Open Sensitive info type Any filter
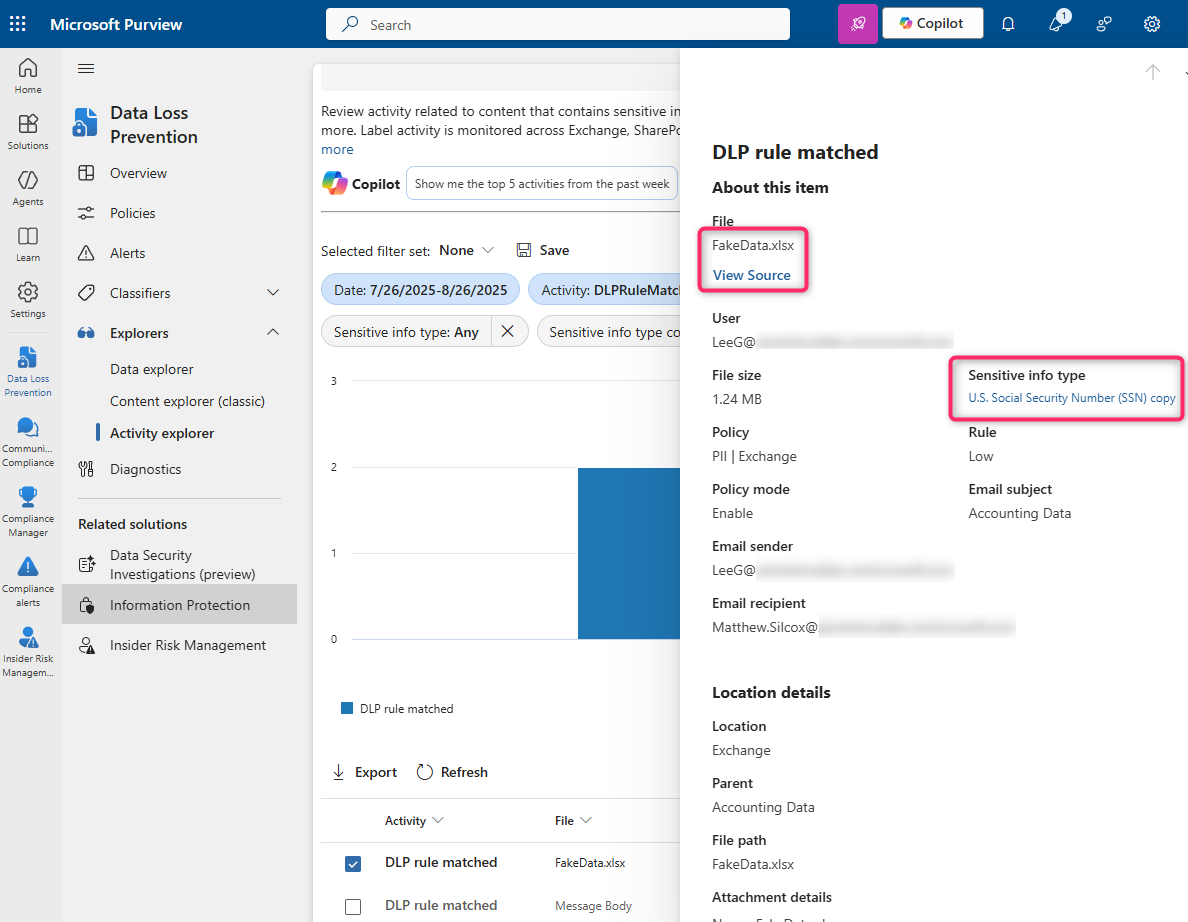 click(406, 332)
